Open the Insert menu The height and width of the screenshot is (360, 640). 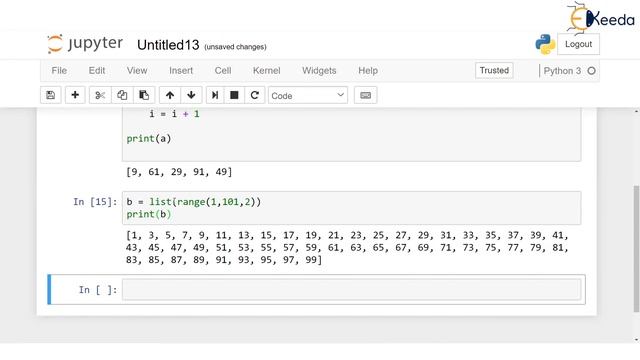181,71
